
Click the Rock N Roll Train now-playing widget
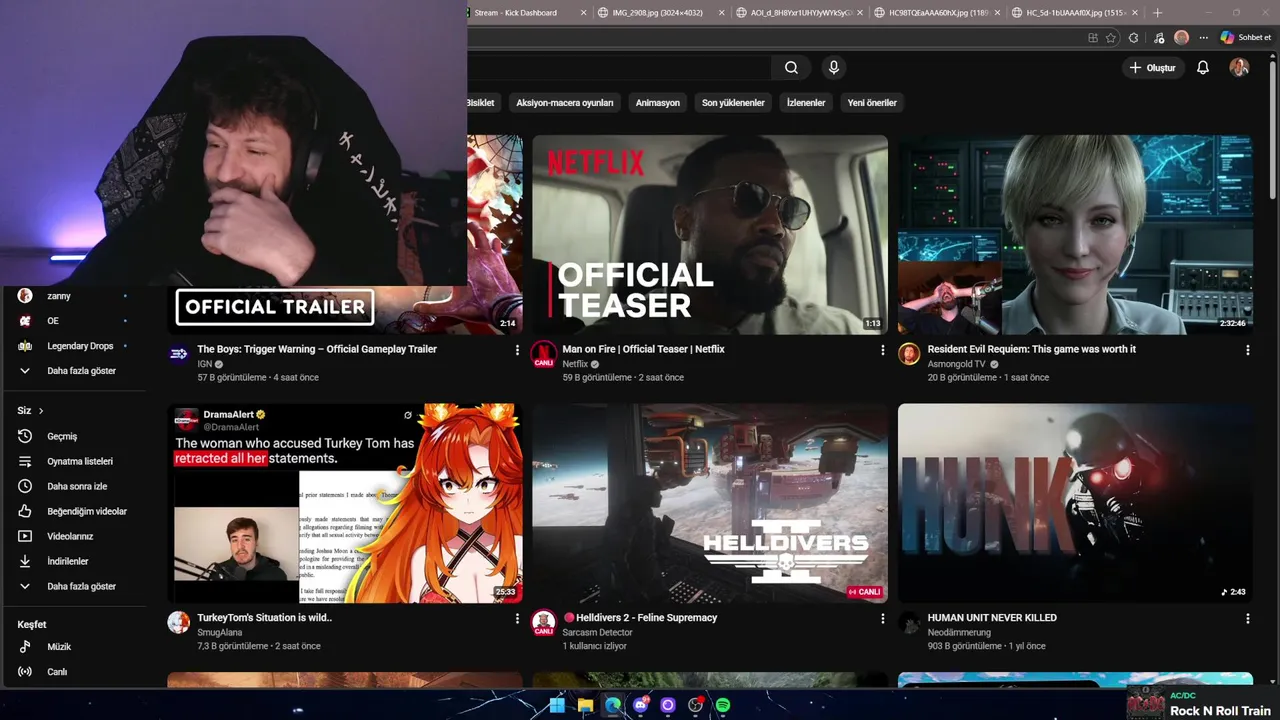click(1202, 703)
